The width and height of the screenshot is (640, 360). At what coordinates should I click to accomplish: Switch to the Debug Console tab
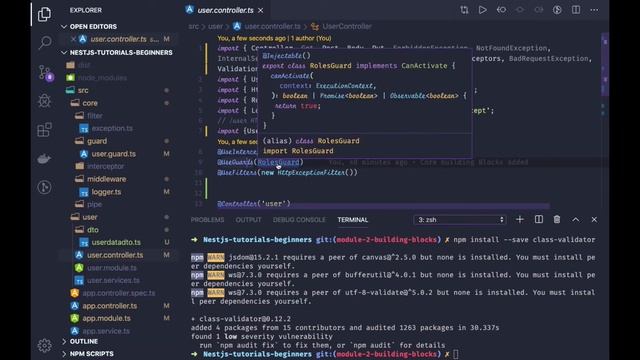(x=299, y=220)
